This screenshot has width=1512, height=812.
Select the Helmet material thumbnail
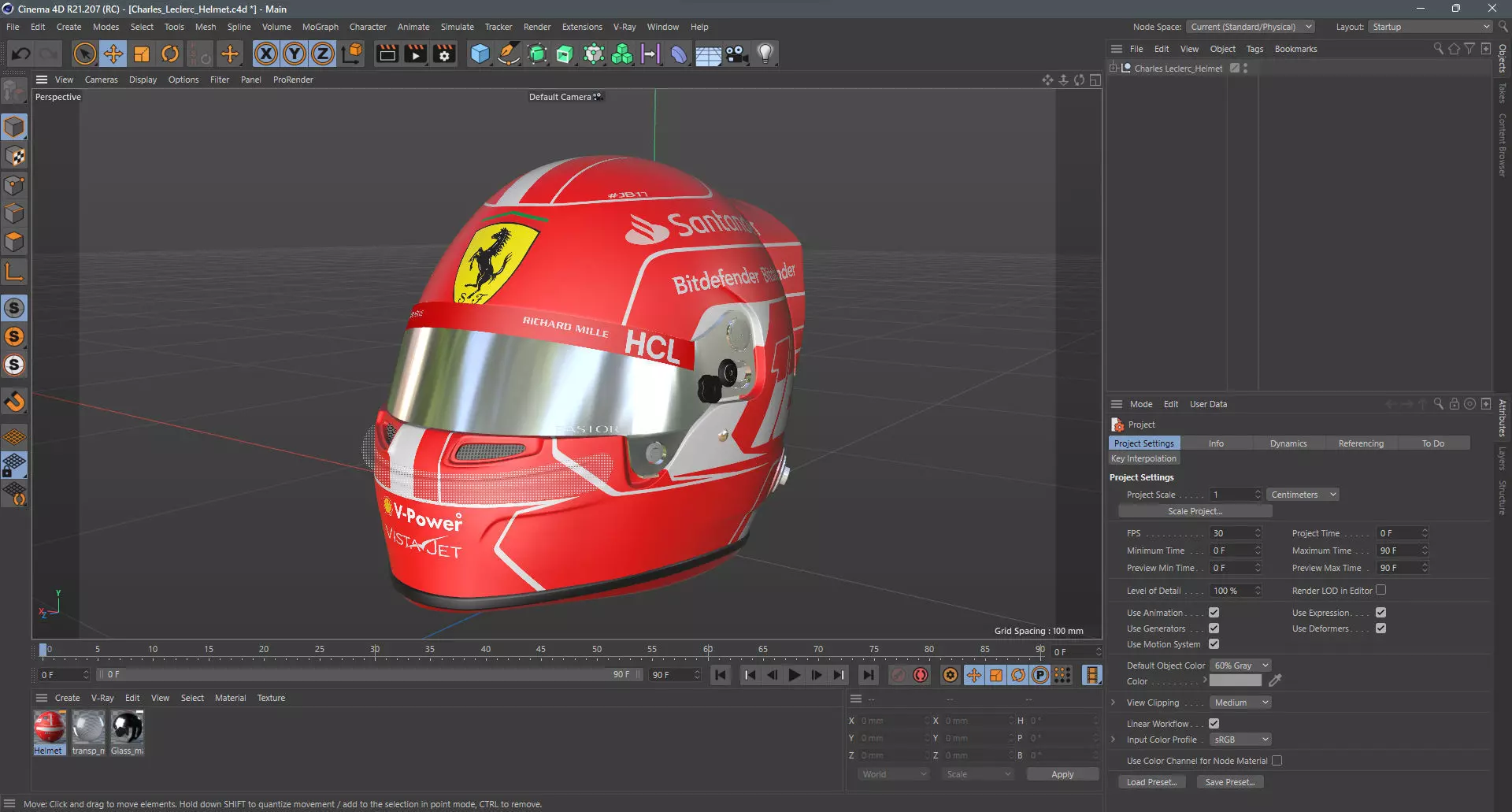point(49,728)
